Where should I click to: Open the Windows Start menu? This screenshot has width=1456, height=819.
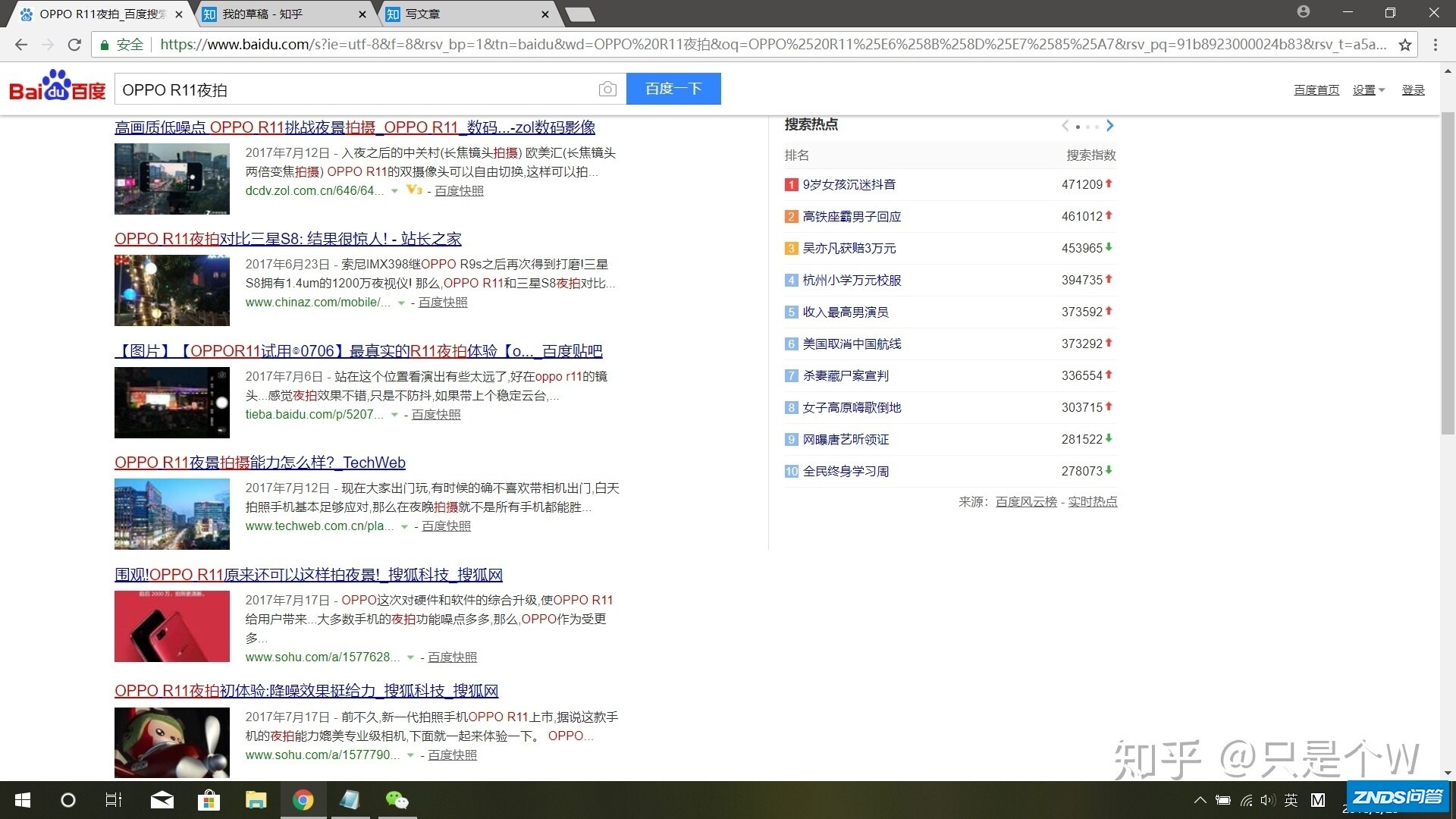(23, 800)
